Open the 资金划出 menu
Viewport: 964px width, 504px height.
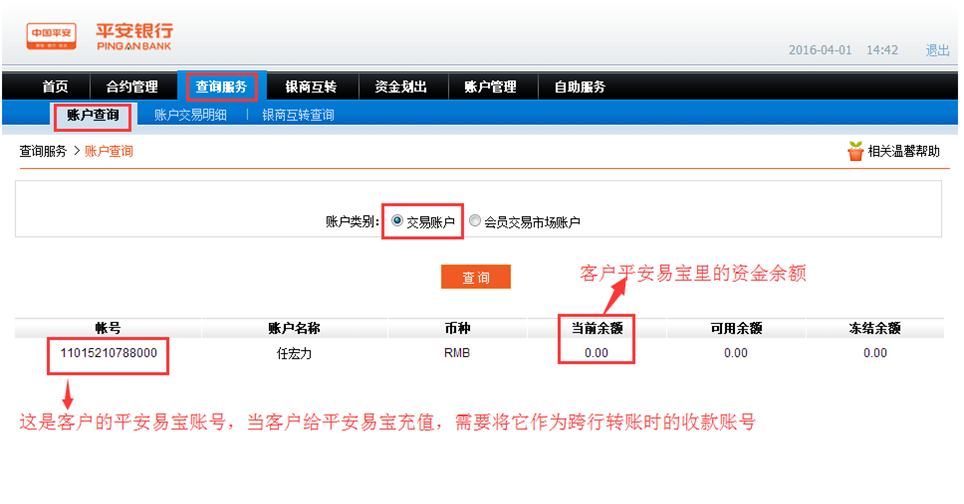point(401,87)
